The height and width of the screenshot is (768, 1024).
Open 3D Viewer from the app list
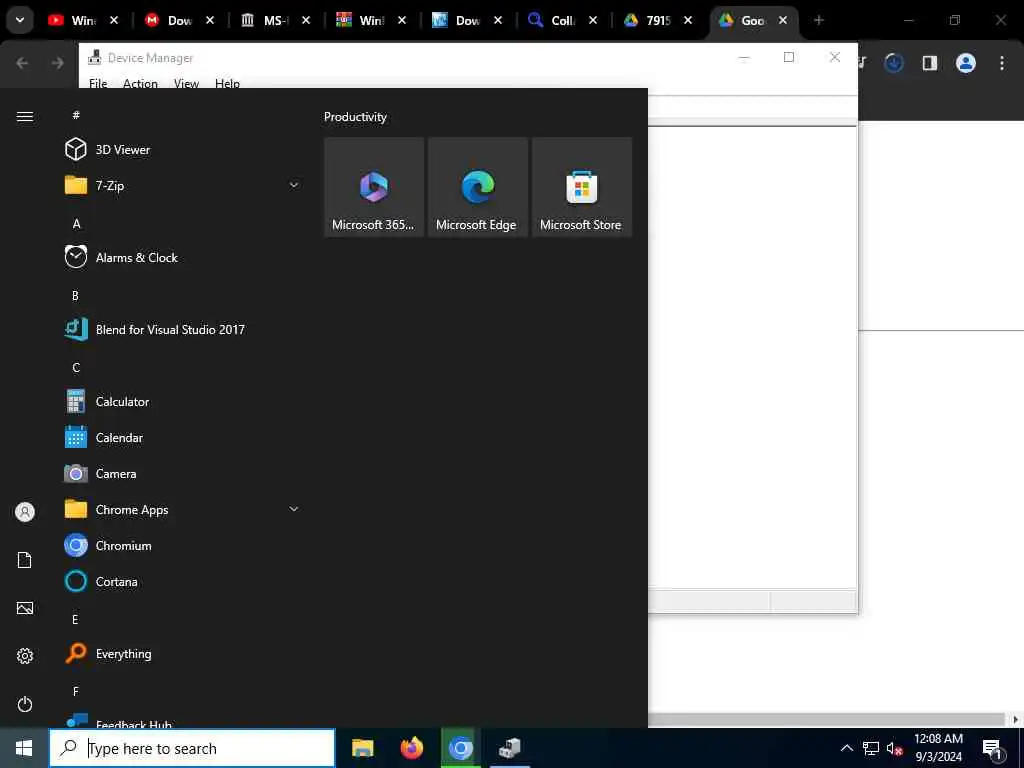[x=183, y=150]
